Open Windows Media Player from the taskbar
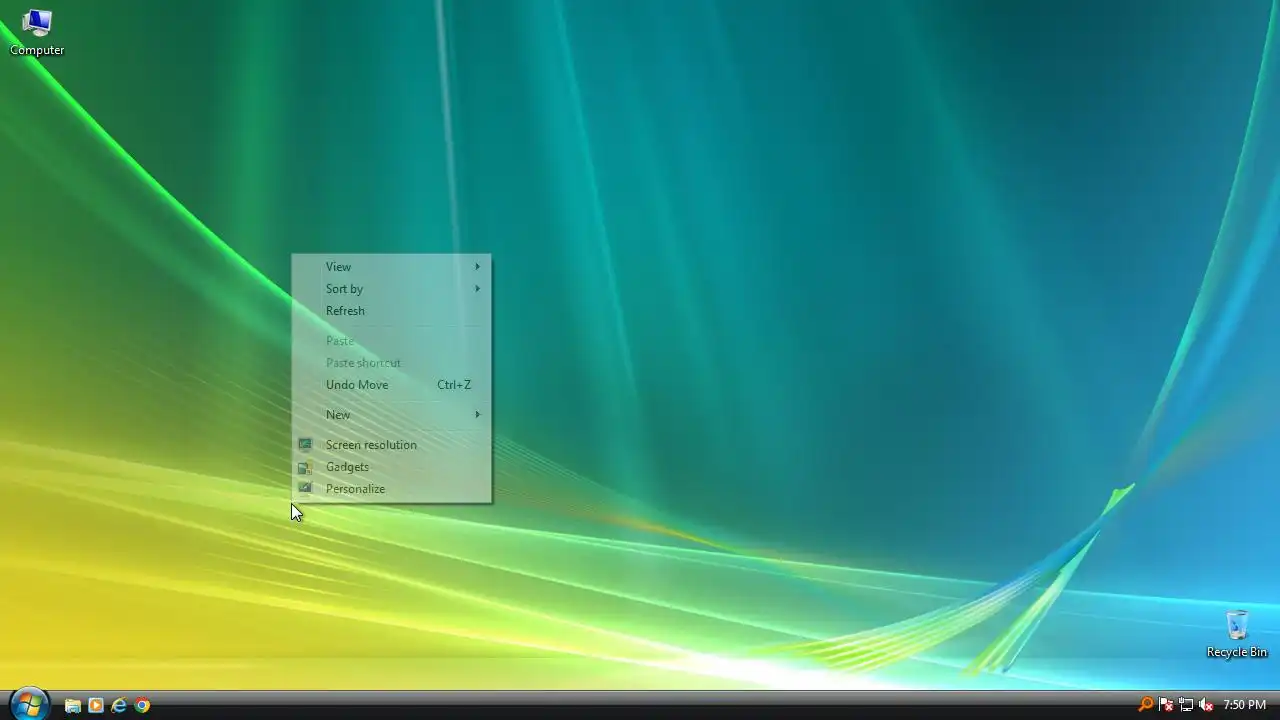Viewport: 1280px width, 720px height. click(x=96, y=705)
